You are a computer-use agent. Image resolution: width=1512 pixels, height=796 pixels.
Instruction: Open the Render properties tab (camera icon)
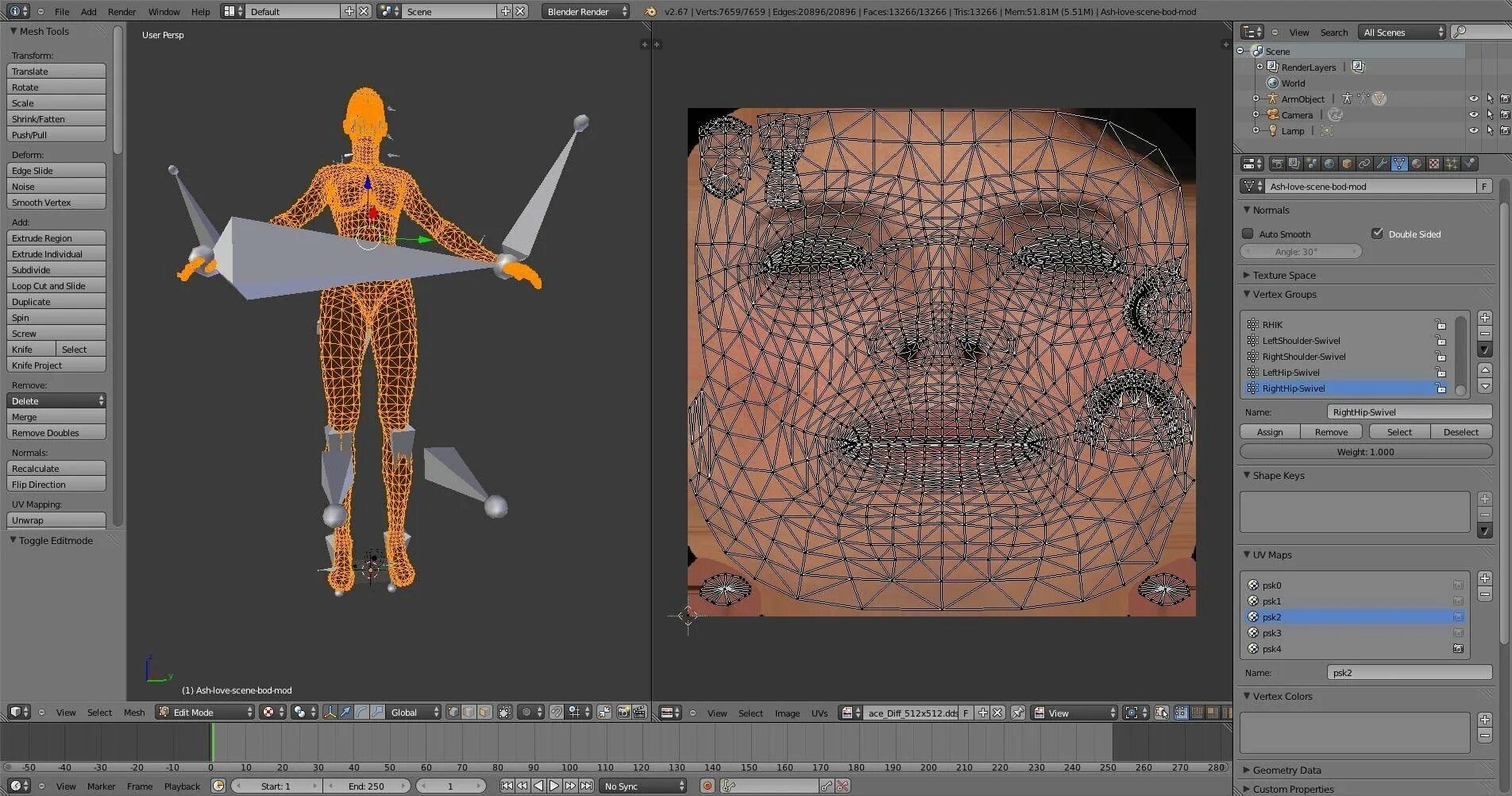pyautogui.click(x=1277, y=164)
